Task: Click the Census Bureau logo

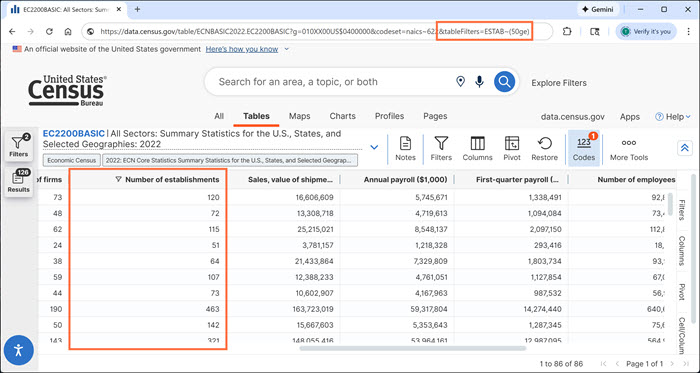Action: point(67,91)
